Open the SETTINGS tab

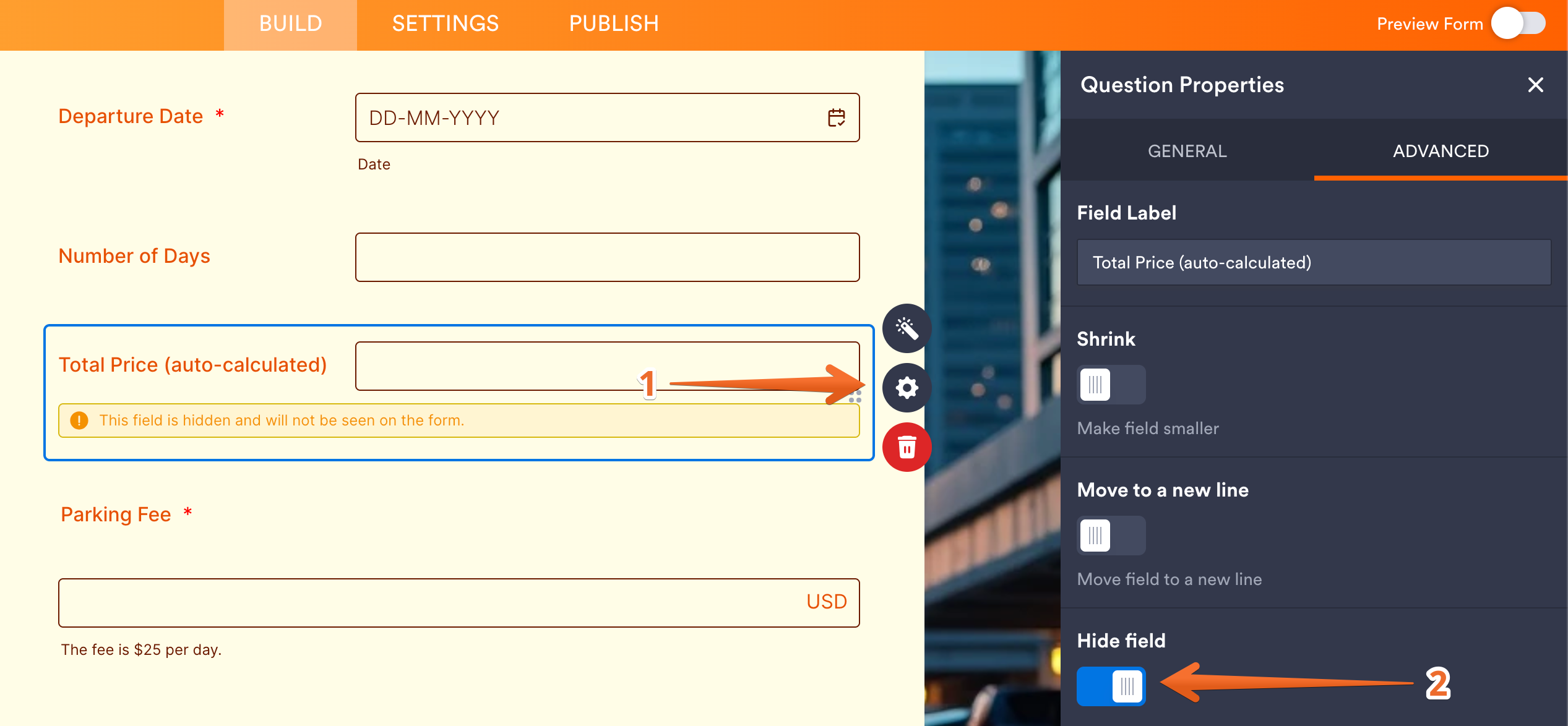click(446, 24)
